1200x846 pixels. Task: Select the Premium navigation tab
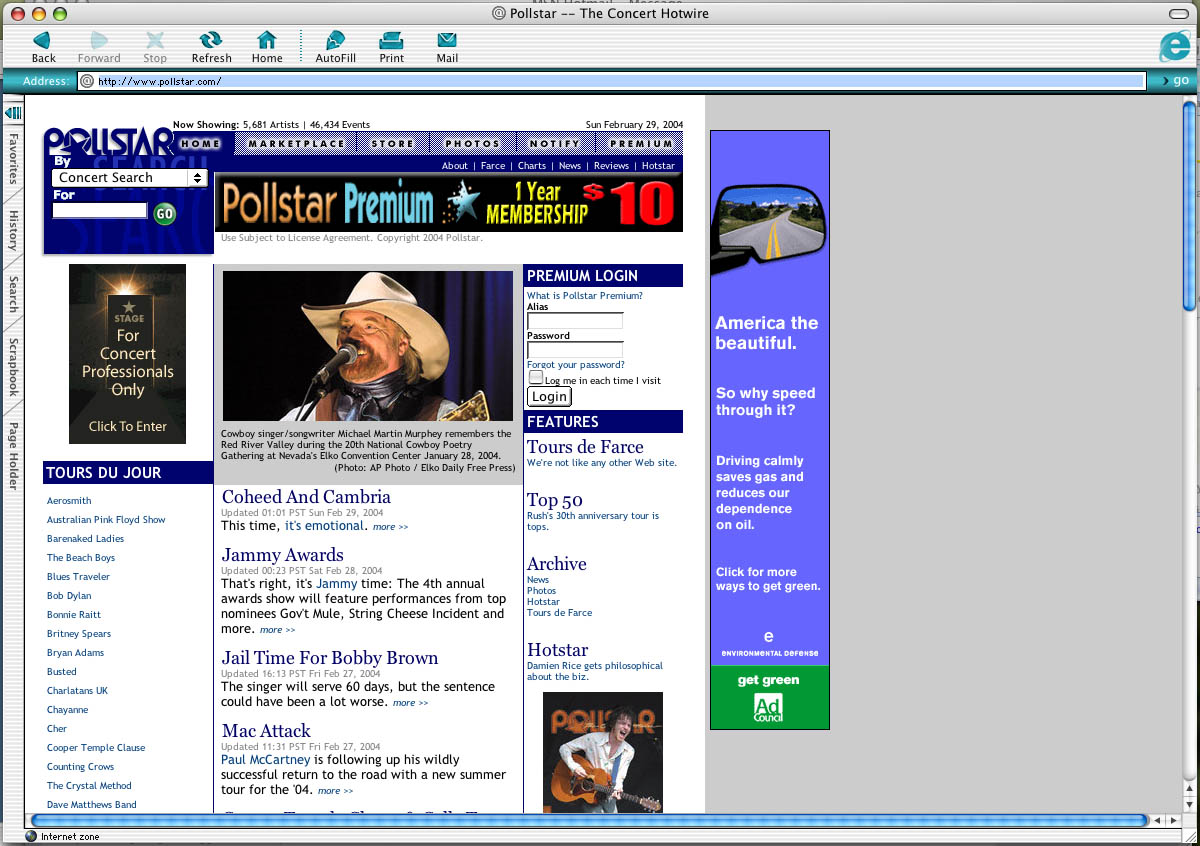[641, 144]
